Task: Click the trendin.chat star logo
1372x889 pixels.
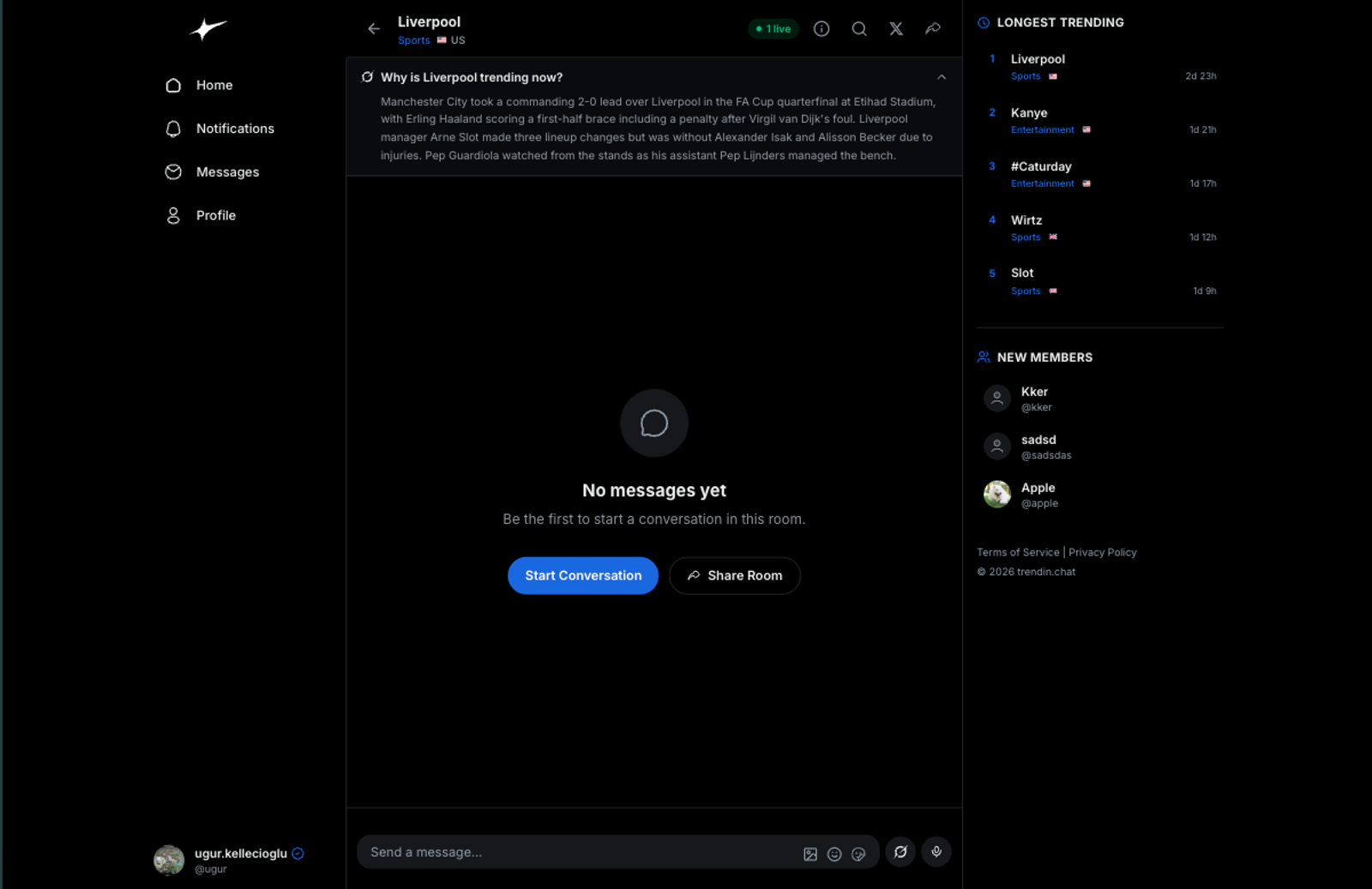Action: click(x=208, y=29)
